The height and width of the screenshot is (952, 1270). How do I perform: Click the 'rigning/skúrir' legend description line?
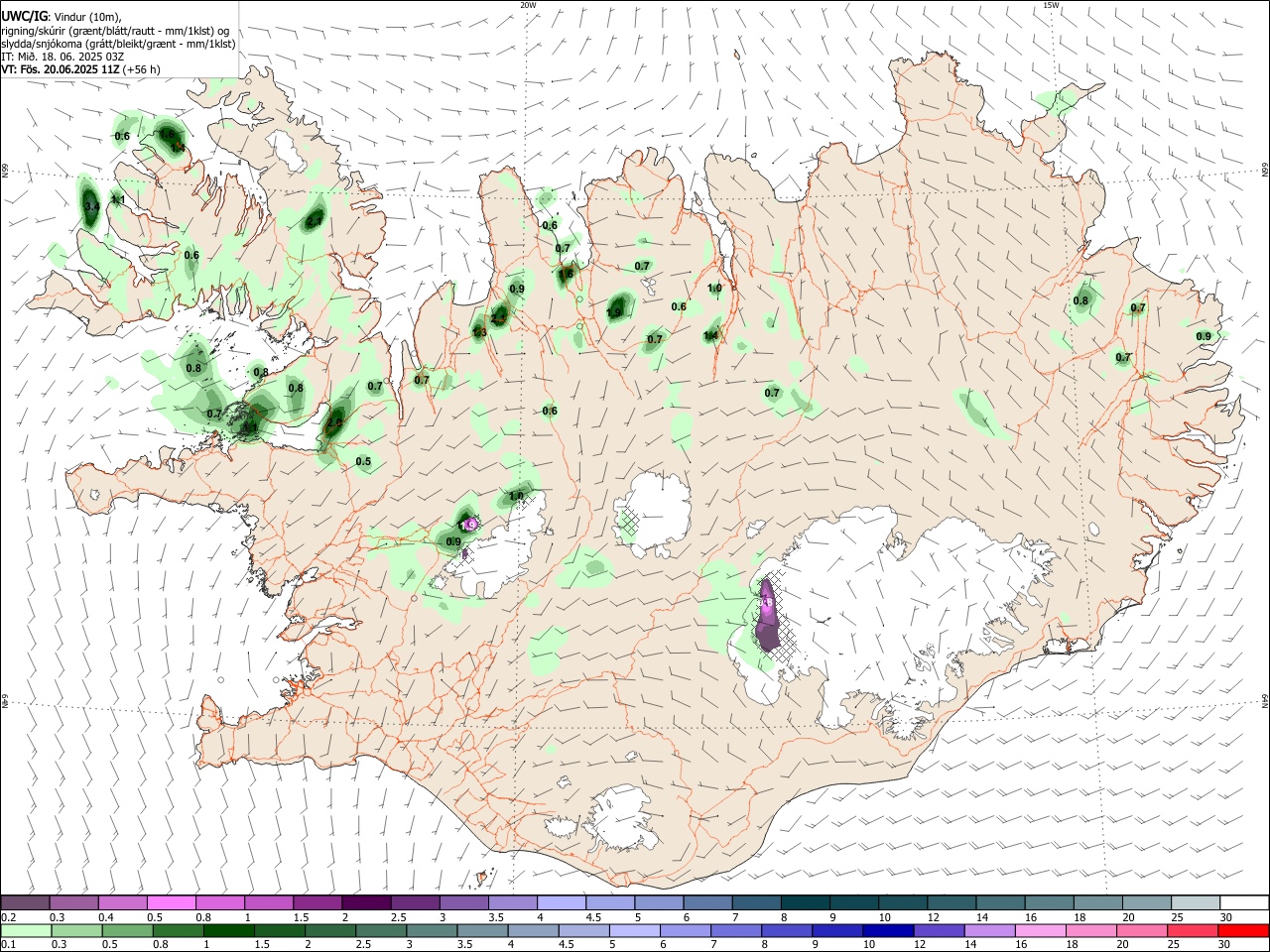[x=115, y=31]
